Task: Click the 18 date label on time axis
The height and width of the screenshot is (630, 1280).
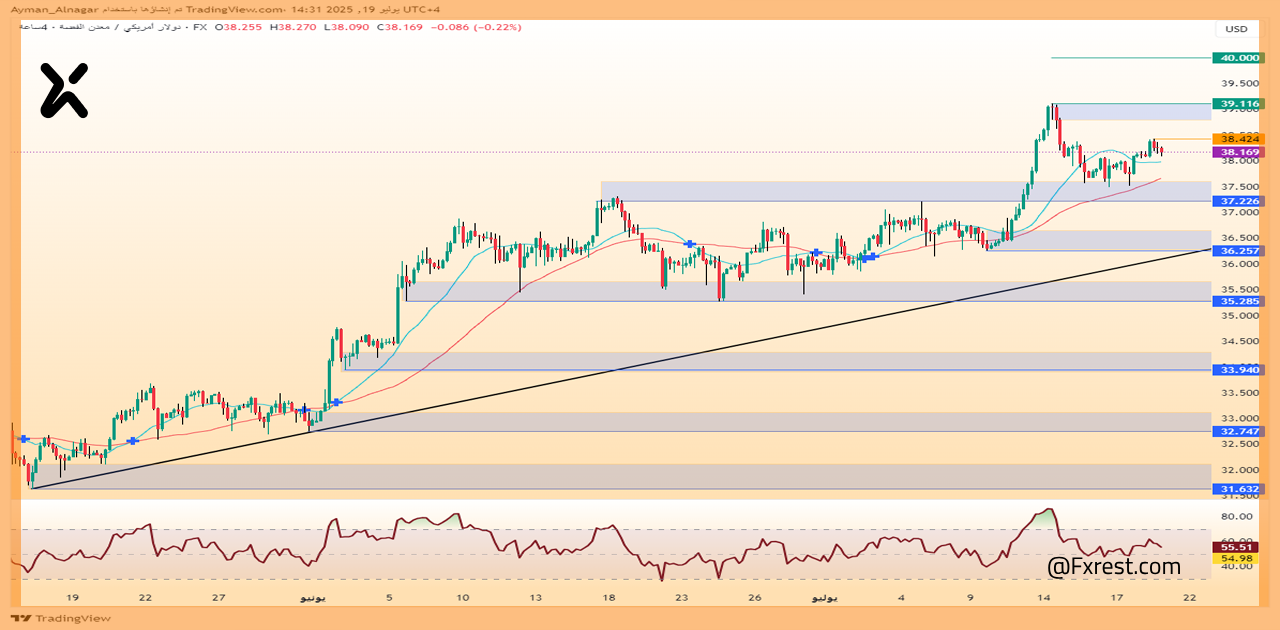Action: [x=608, y=597]
